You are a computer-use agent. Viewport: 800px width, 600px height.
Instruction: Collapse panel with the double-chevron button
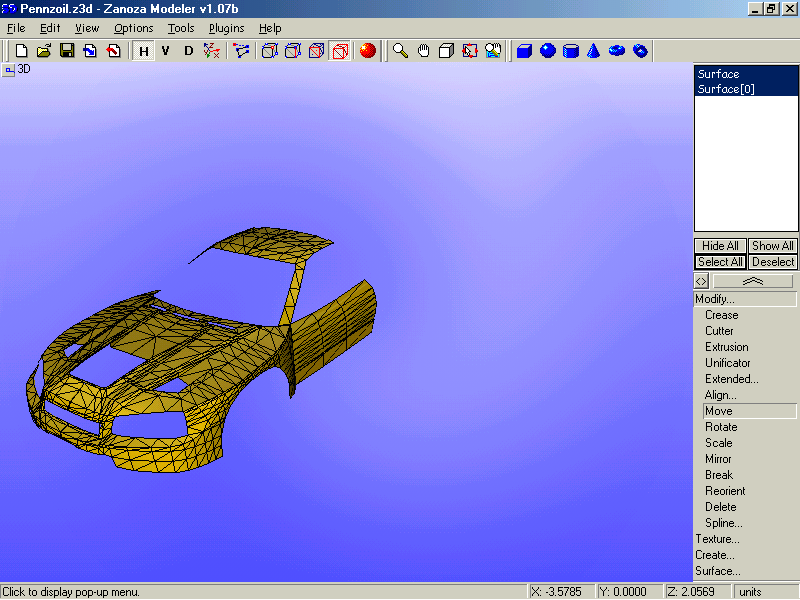pos(753,282)
